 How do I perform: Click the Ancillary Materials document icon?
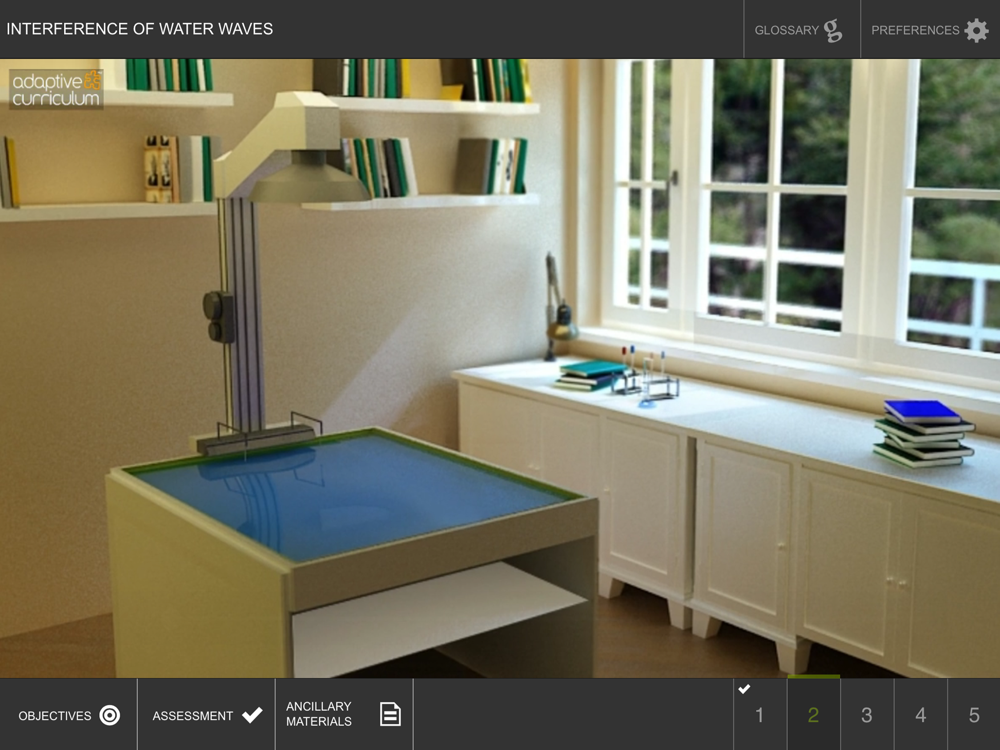point(390,714)
